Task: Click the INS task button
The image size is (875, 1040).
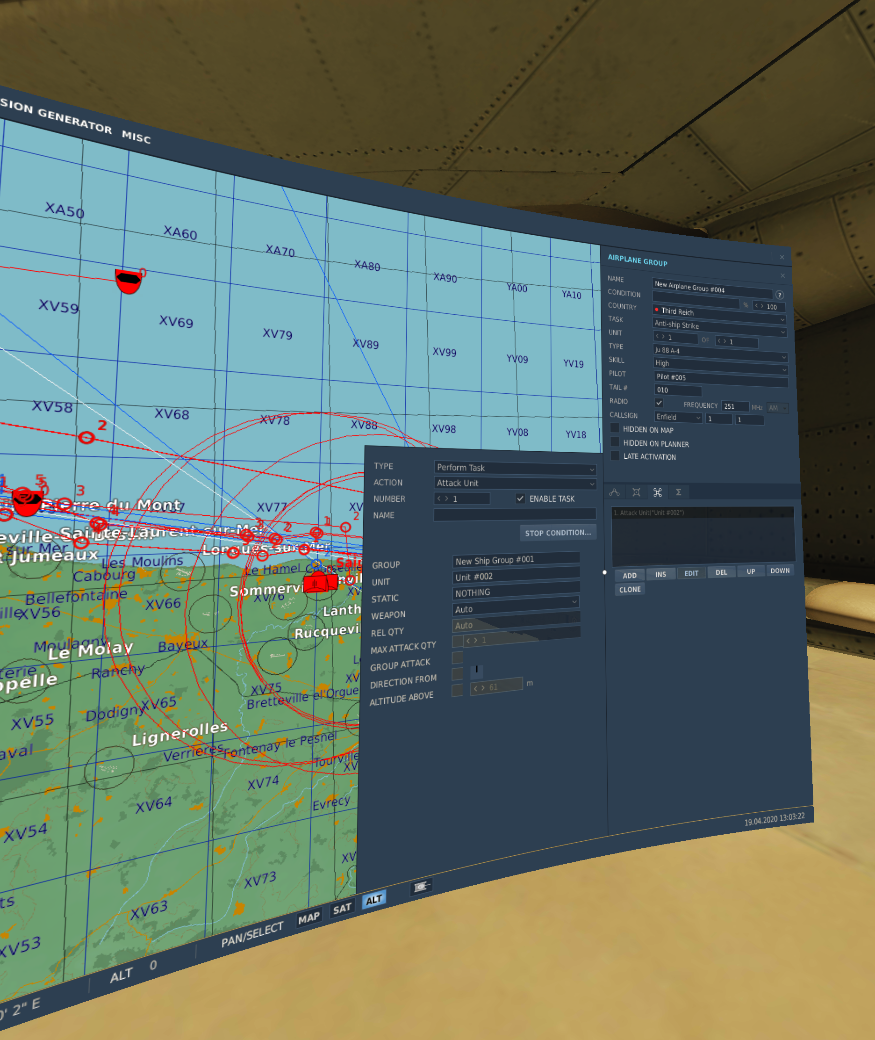Action: pos(661,574)
